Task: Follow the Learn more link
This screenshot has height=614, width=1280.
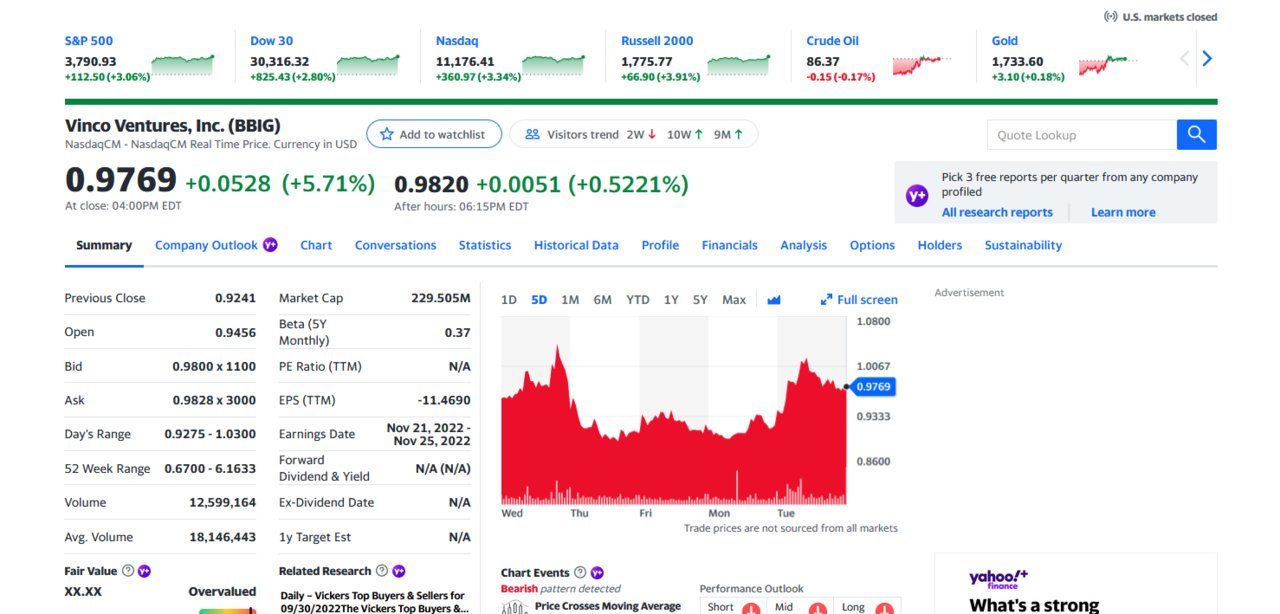Action: [1123, 212]
